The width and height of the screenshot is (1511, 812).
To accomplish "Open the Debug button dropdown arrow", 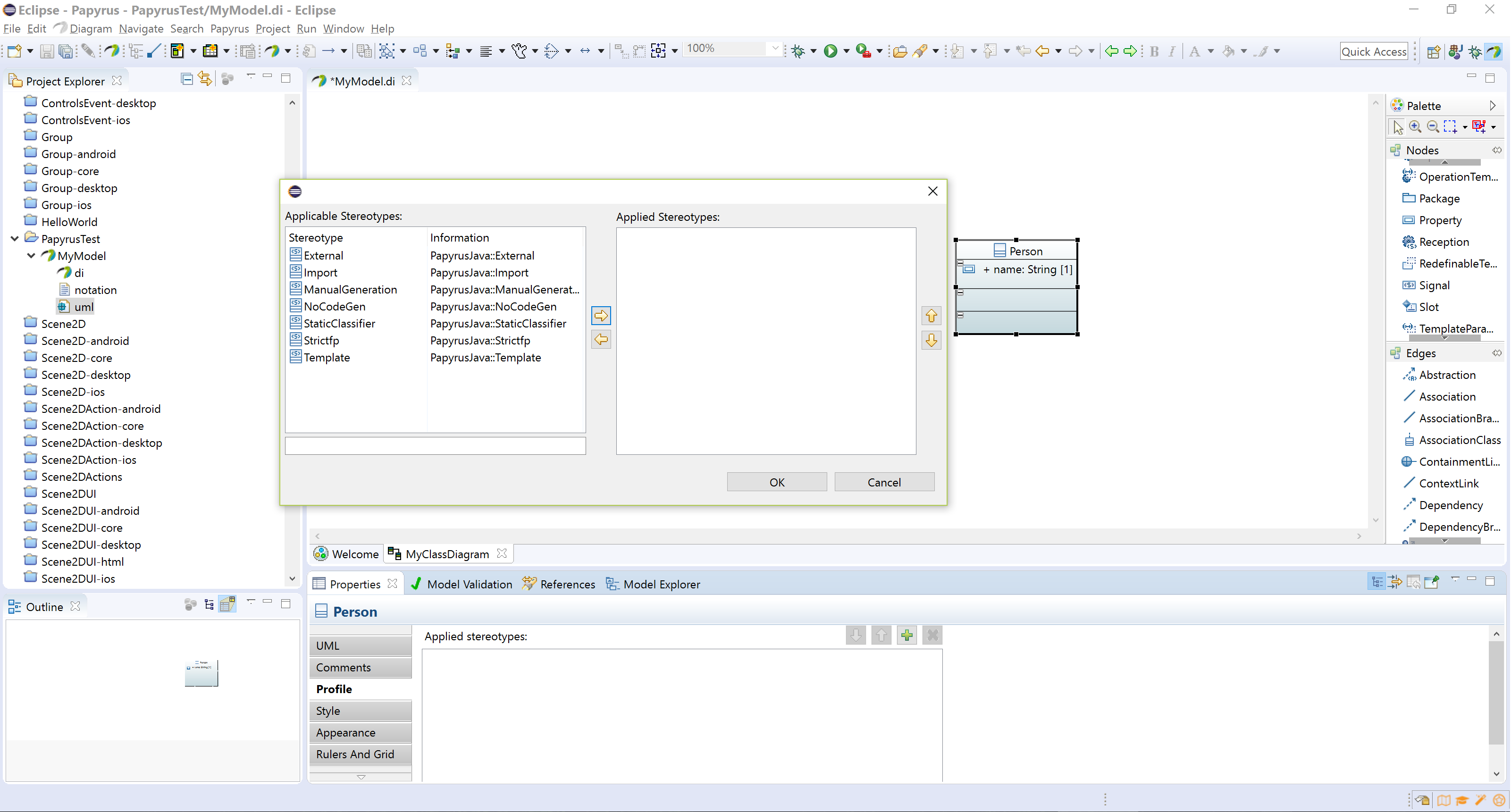I will pos(813,51).
